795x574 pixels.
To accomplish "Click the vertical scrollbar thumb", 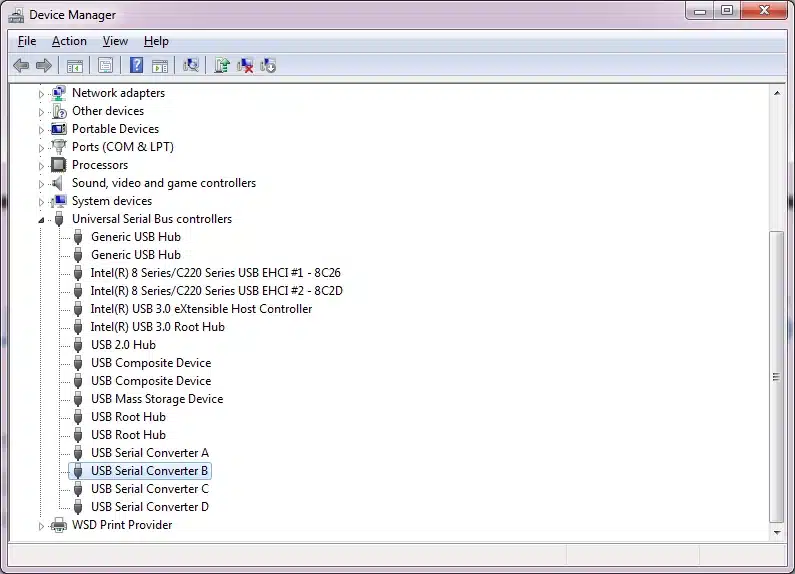I will pos(777,376).
